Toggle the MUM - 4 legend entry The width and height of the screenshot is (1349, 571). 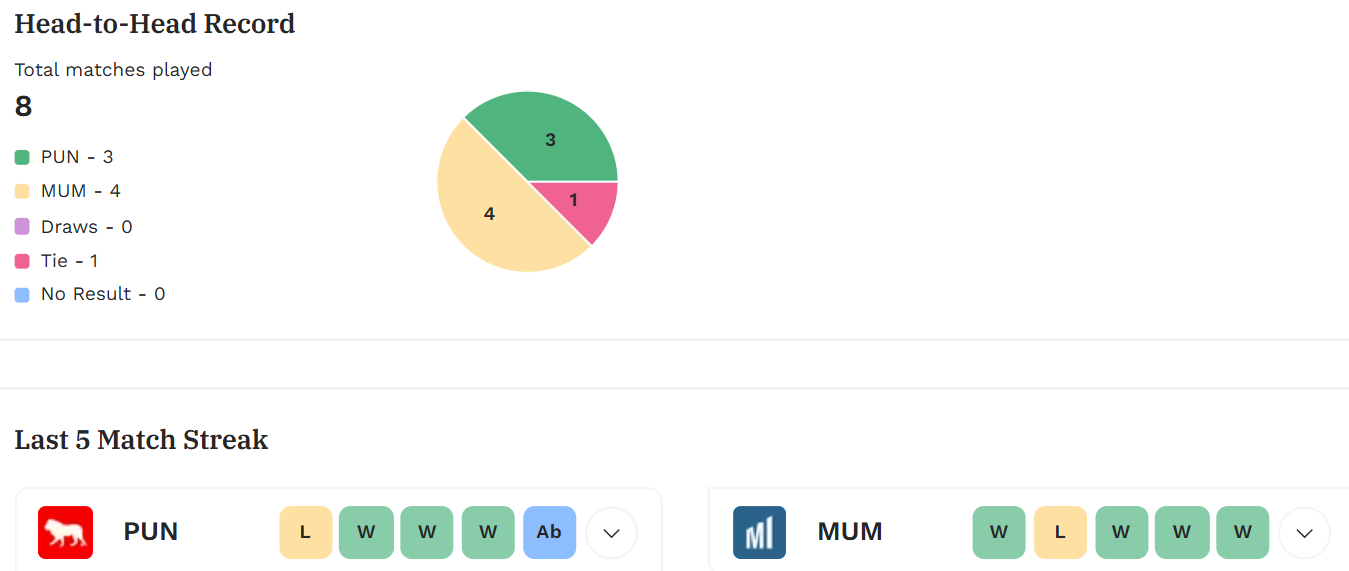[x=68, y=191]
